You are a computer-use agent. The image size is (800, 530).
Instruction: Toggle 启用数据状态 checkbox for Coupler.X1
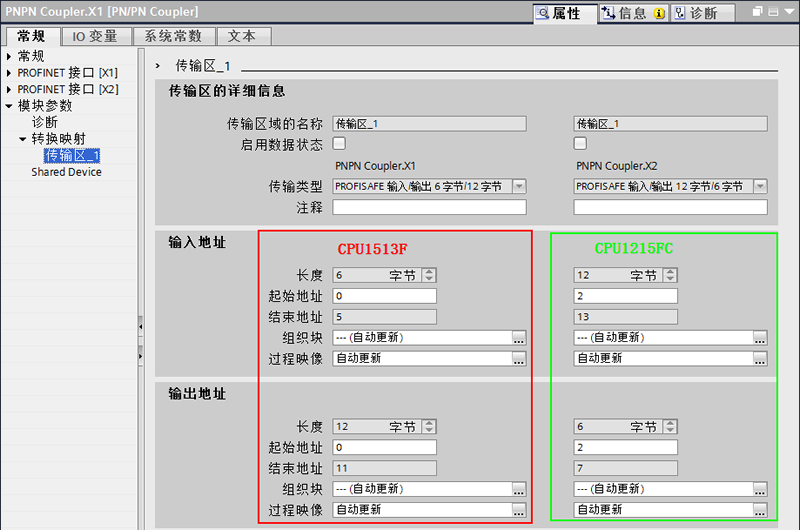339,143
